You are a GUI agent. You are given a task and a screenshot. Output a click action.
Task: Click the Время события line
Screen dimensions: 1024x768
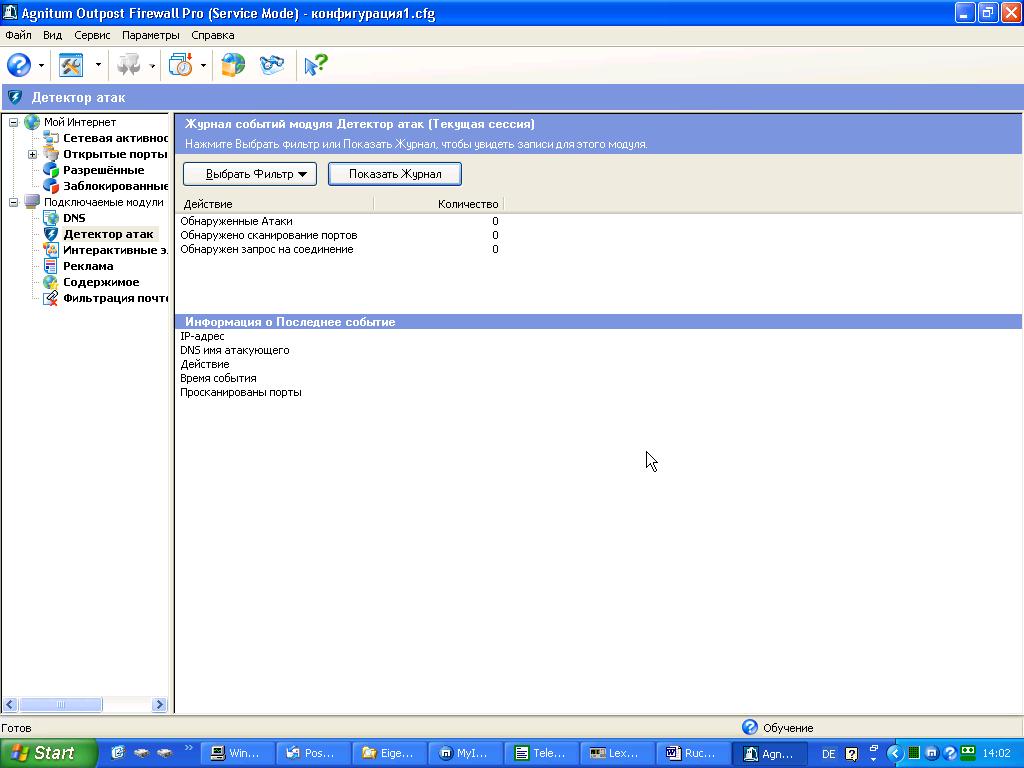(218, 379)
